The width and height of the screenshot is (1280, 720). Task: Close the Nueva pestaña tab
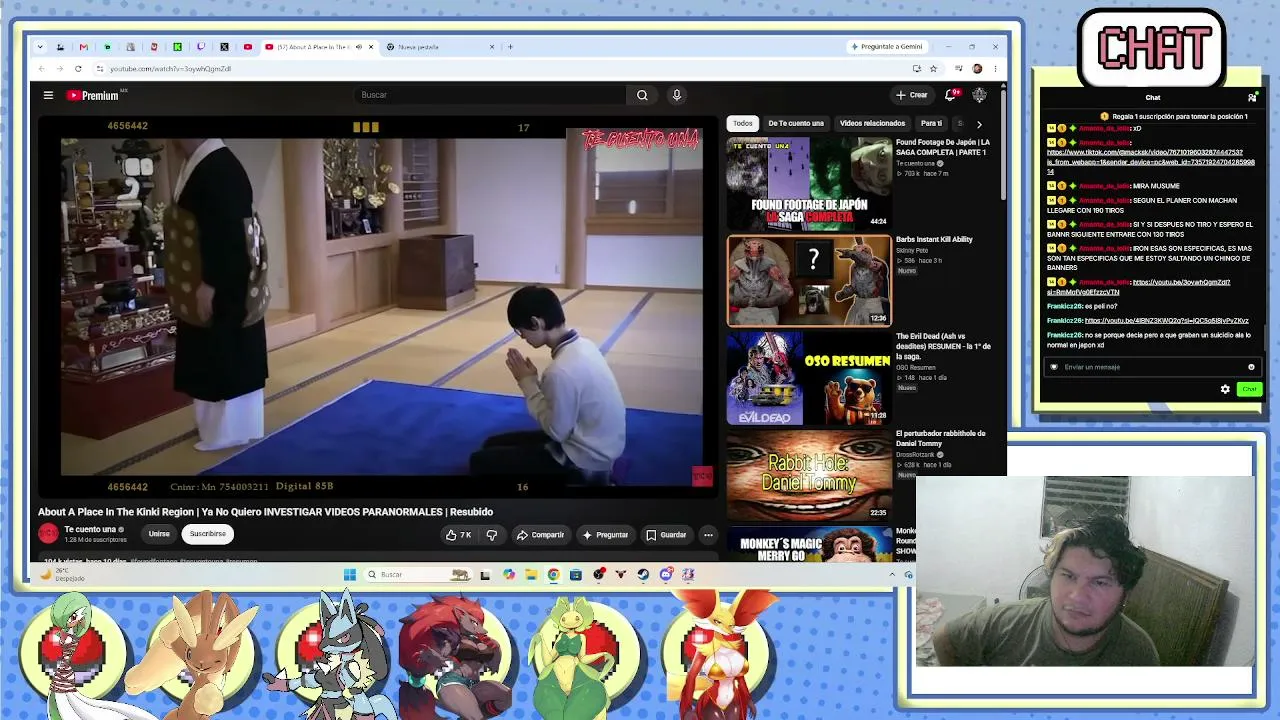tap(492, 47)
